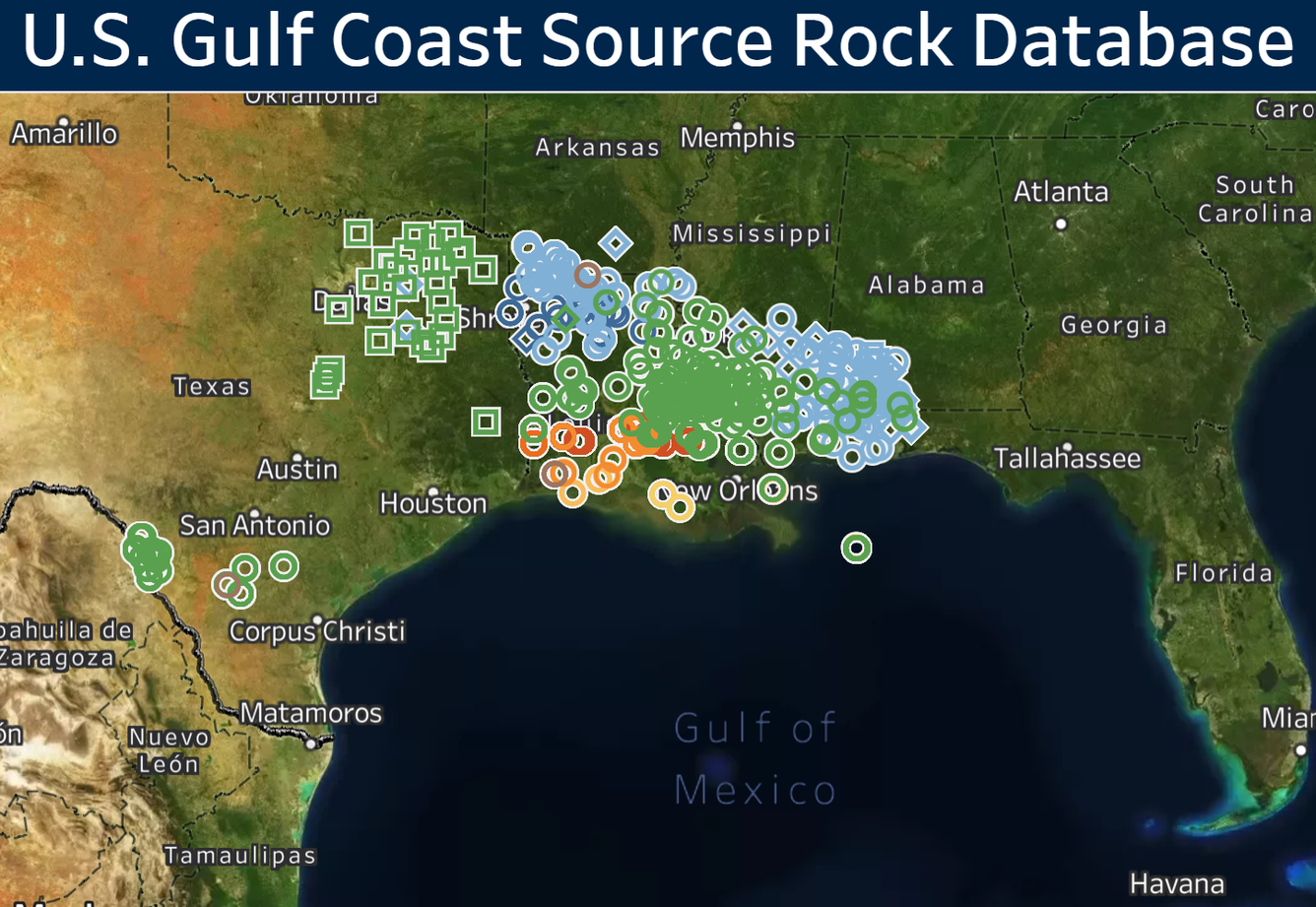
Task: Click the U.S. Gulf Coast Source Rock Database title
Action: tap(657, 42)
